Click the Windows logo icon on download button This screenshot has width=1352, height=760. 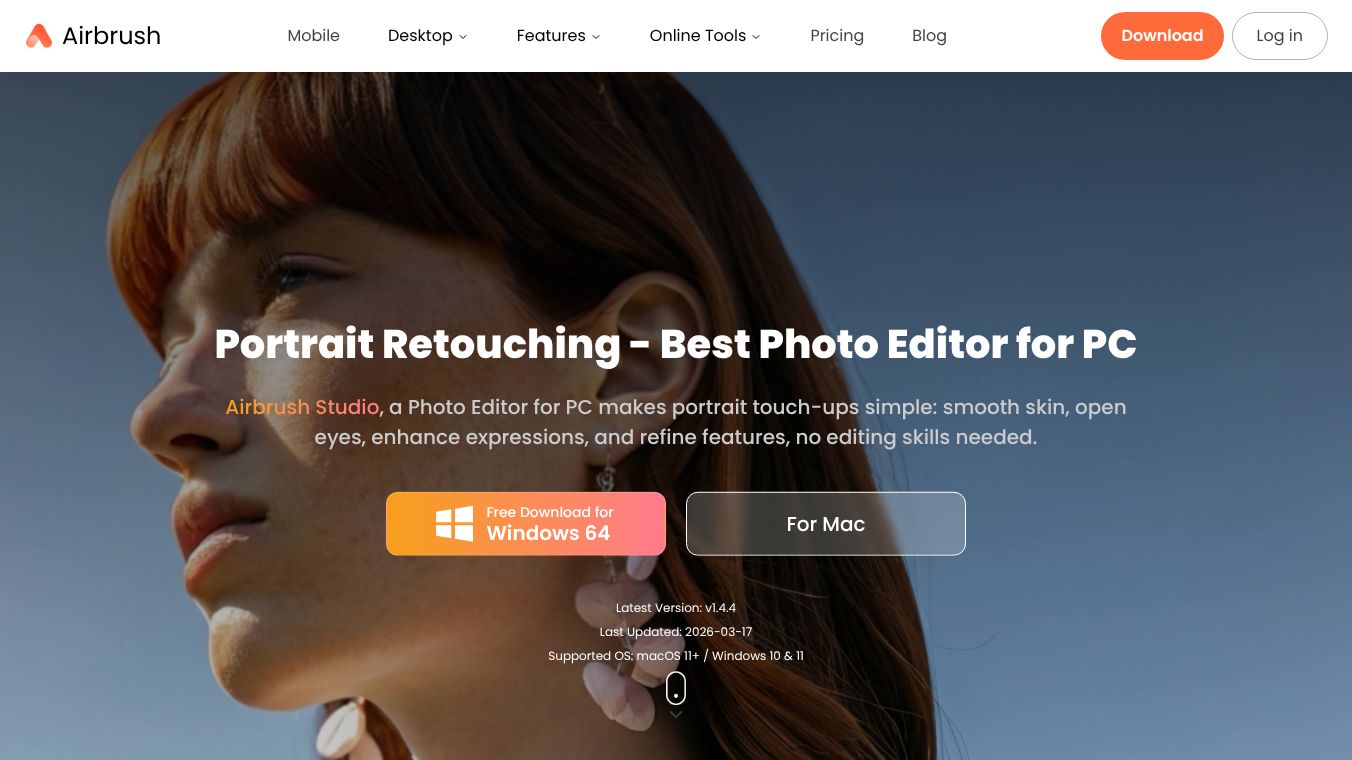point(455,524)
